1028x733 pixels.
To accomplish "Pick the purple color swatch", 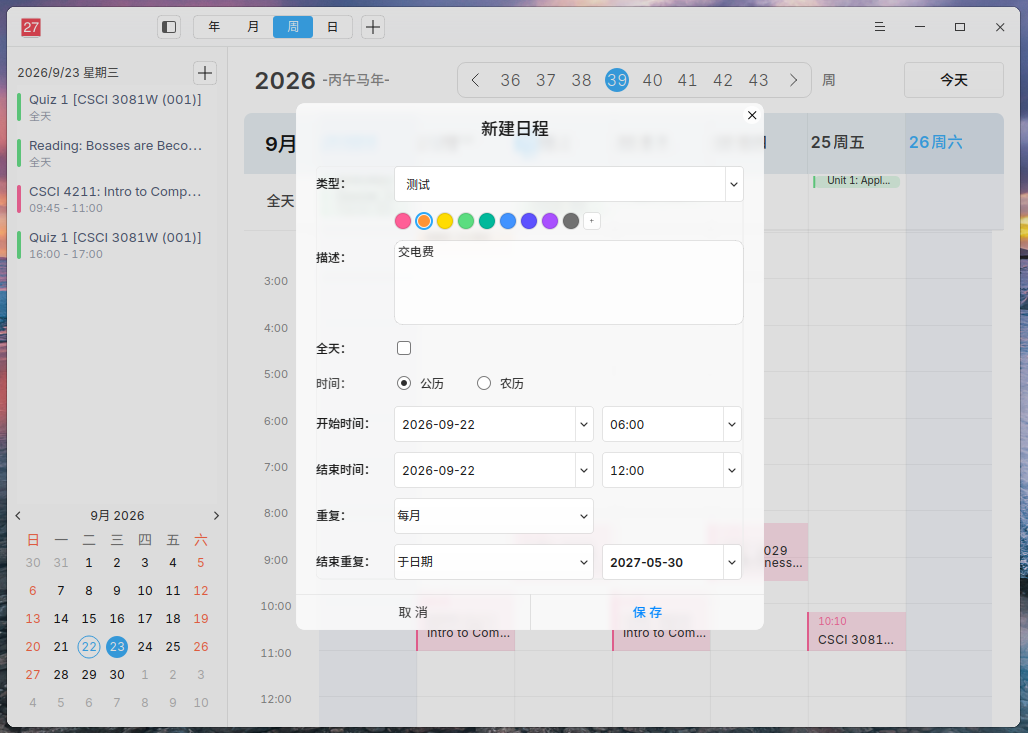I will [550, 221].
